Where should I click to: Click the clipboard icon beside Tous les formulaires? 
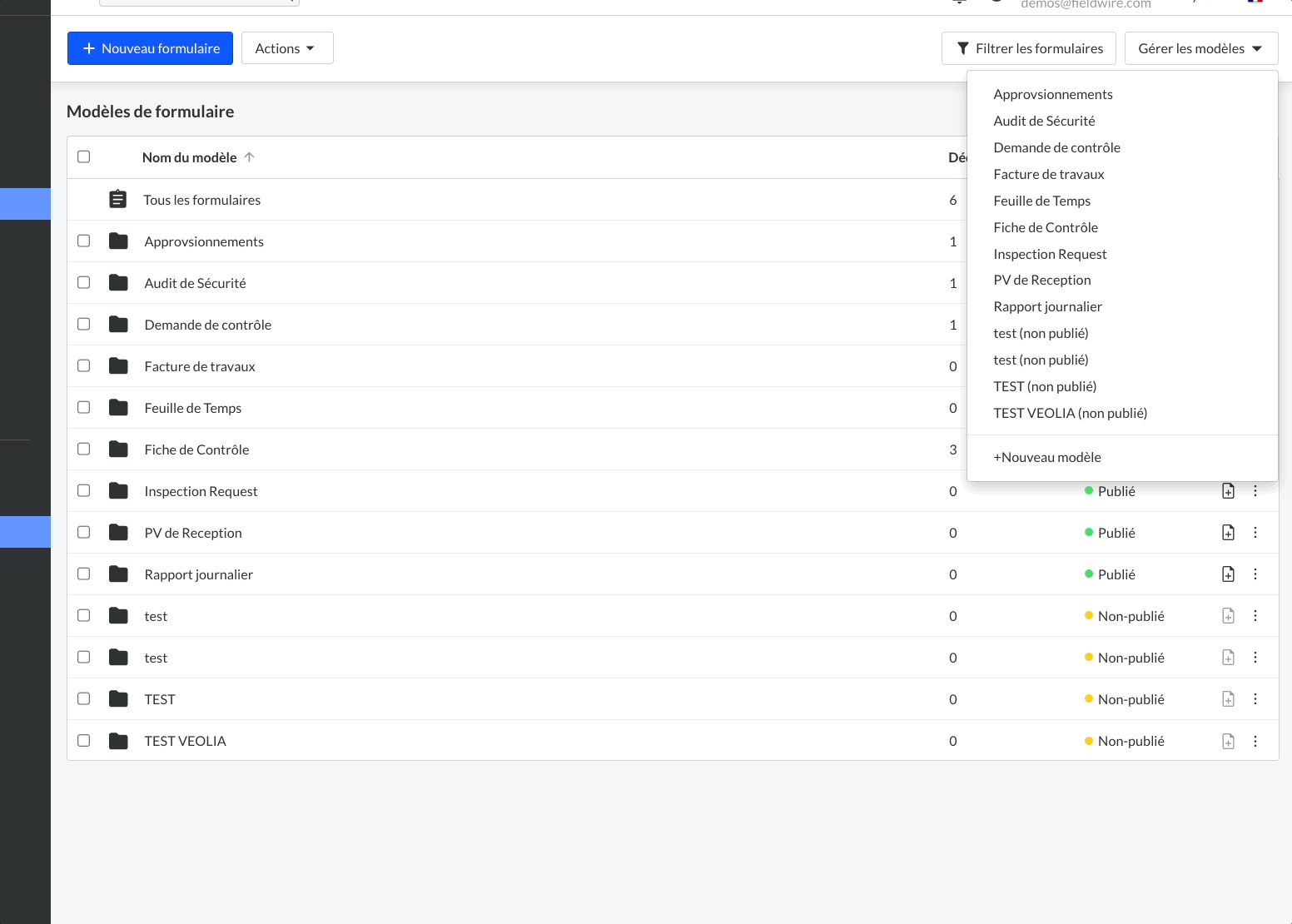(x=118, y=200)
